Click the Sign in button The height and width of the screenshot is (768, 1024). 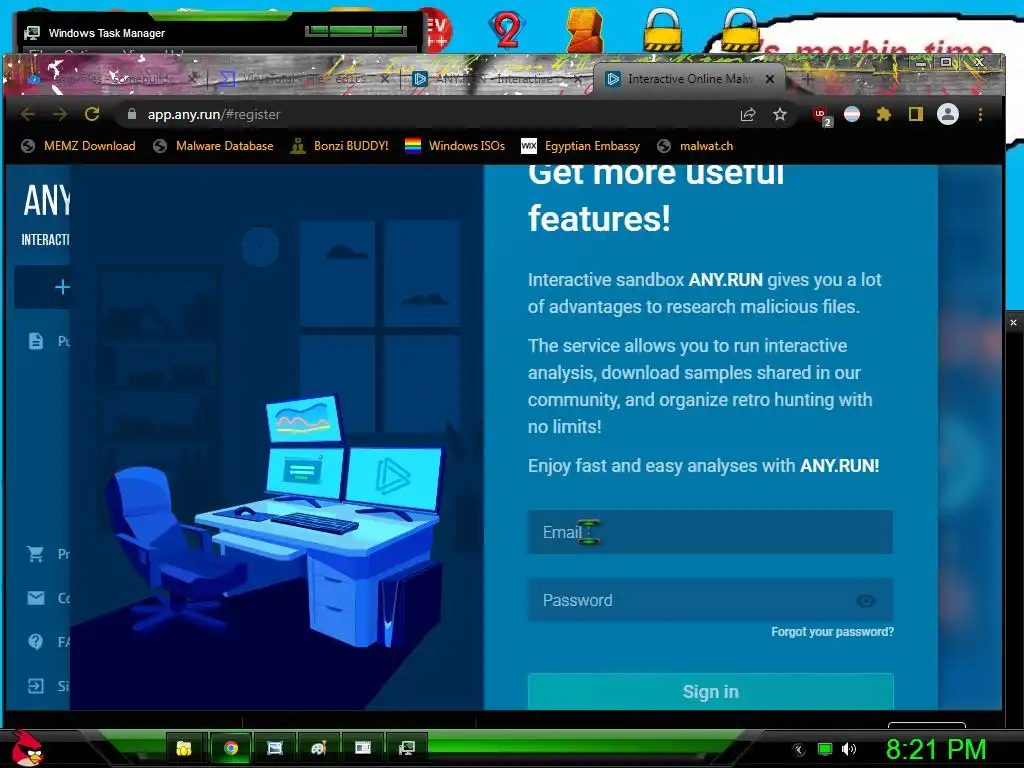click(x=710, y=691)
